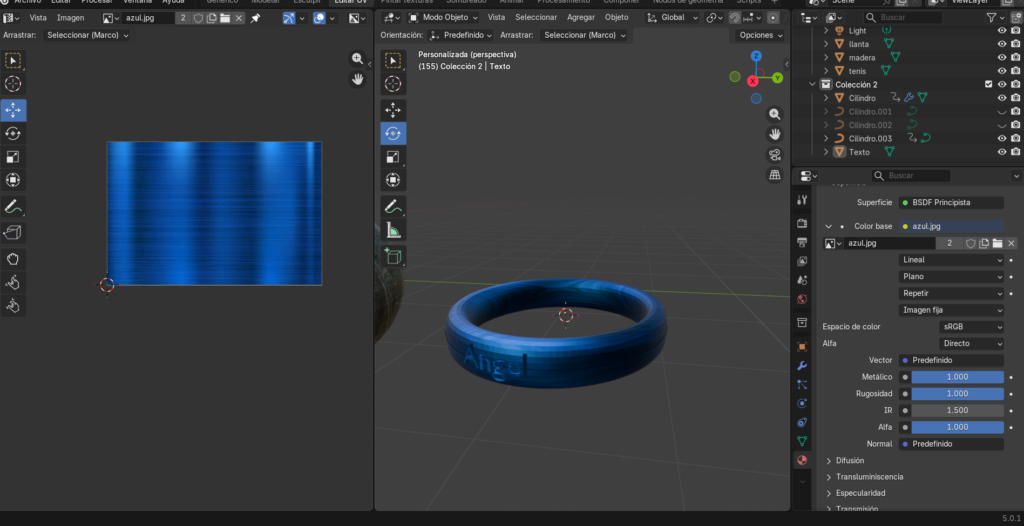Screen dimensions: 1024x526
Task: Open the sRGB color space dropdown
Action: 971,327
